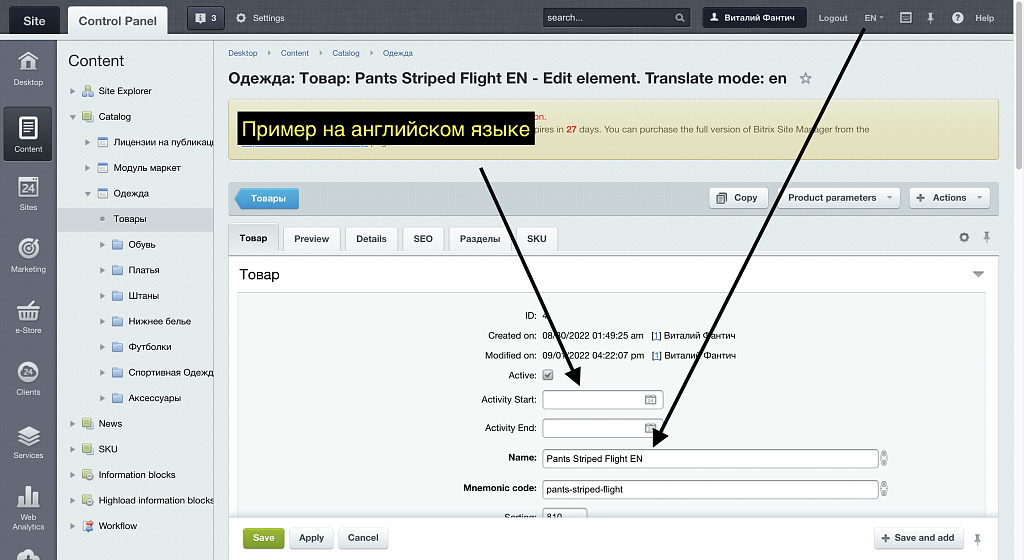The image size is (1024, 560).
Task: Click the Apply button
Action: (x=312, y=538)
